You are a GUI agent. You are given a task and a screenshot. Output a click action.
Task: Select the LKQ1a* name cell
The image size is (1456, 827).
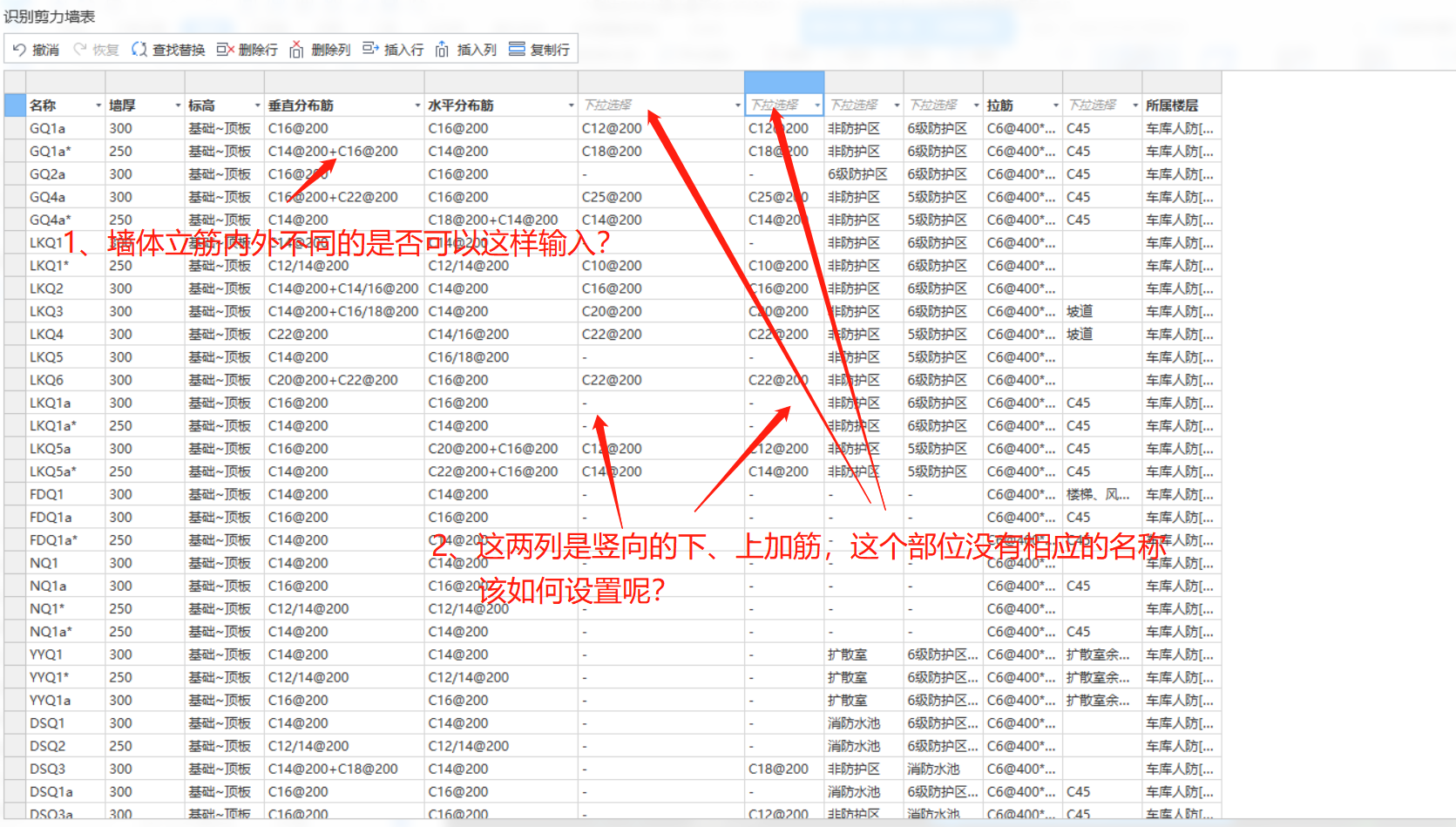click(65, 425)
